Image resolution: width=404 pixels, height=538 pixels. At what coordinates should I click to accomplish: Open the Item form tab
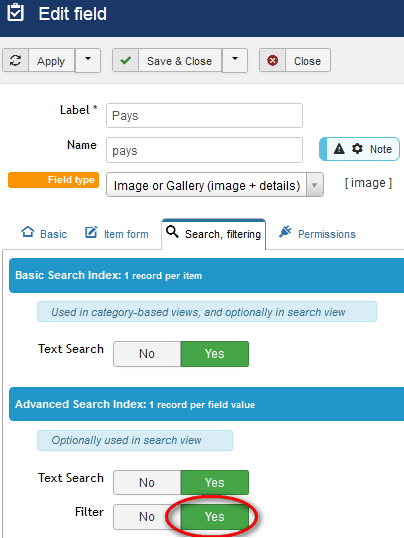pos(117,234)
